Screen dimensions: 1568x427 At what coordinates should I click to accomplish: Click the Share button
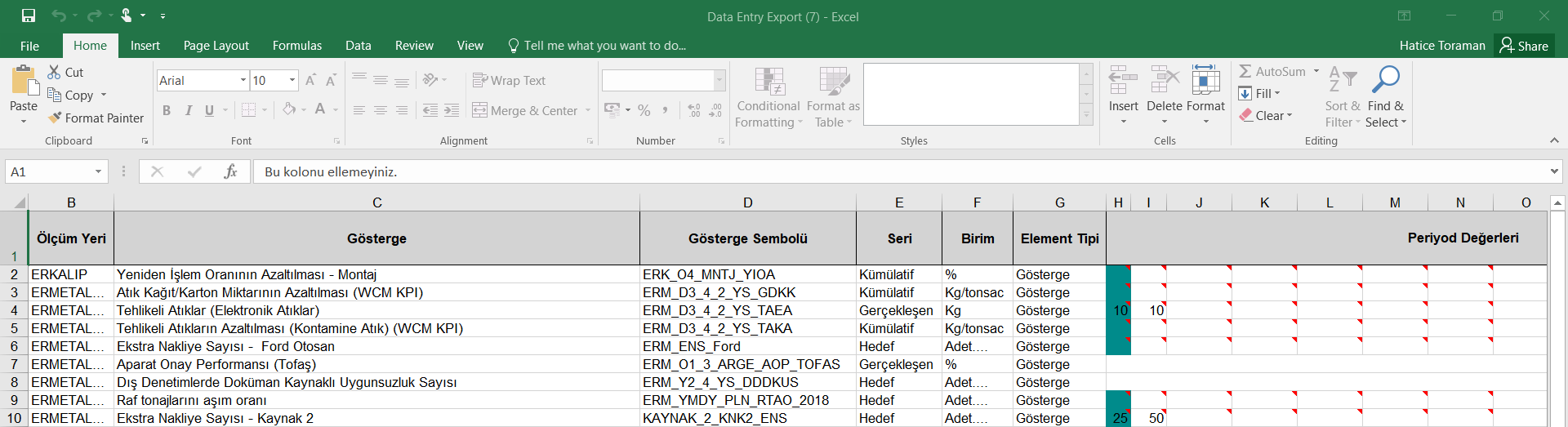tap(1524, 46)
